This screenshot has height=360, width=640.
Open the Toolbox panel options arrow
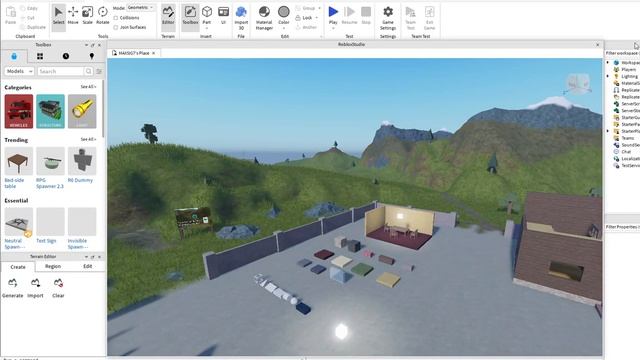[x=86, y=45]
